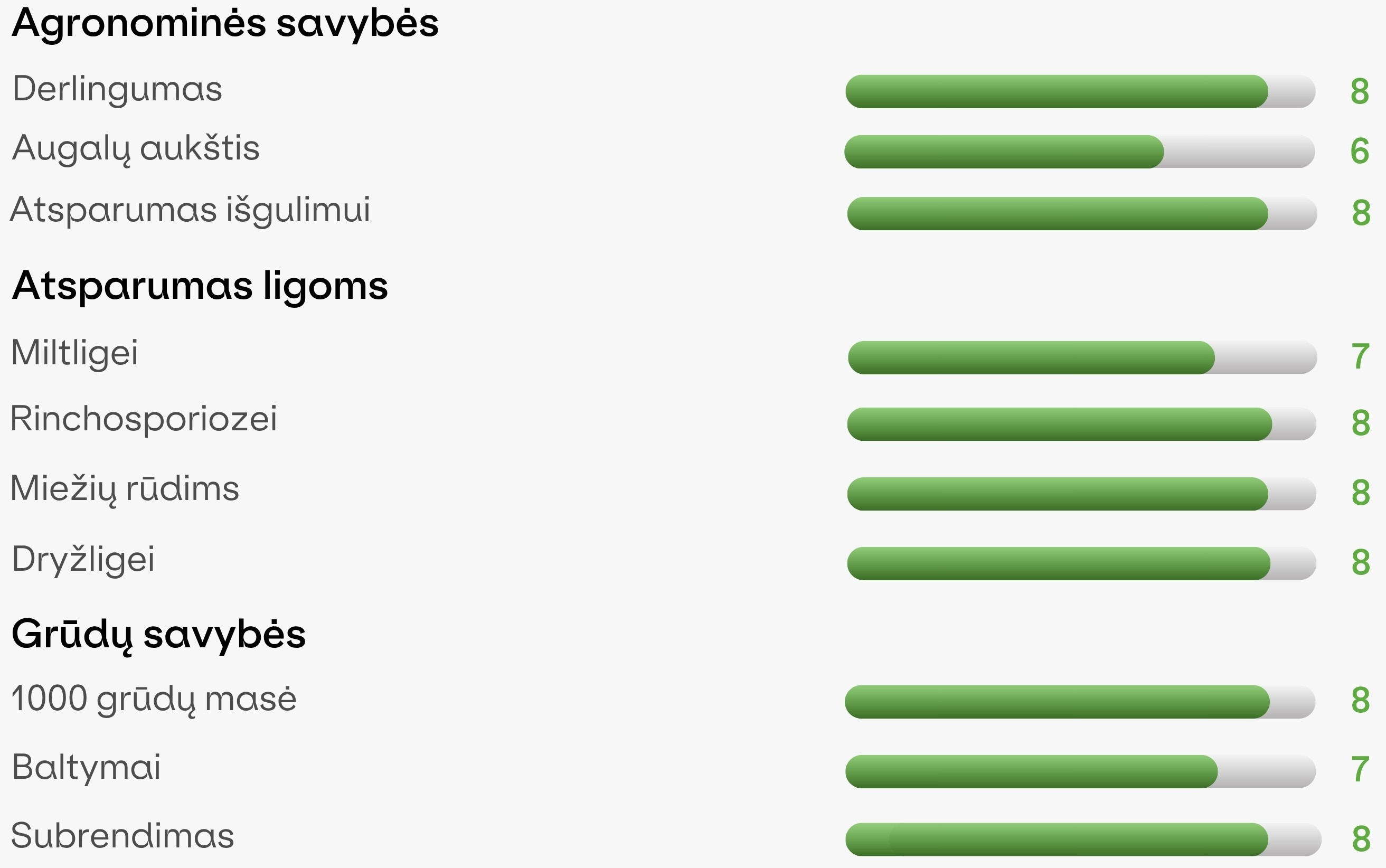Click the Subrendimas progress bar

(1083, 840)
